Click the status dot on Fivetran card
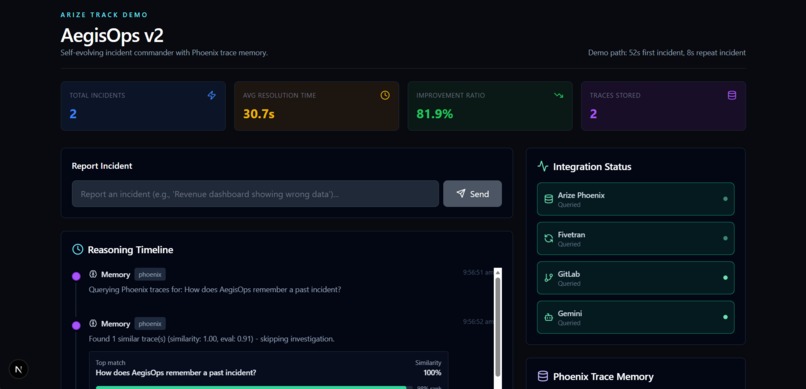Image resolution: width=806 pixels, height=389 pixels. 725,238
